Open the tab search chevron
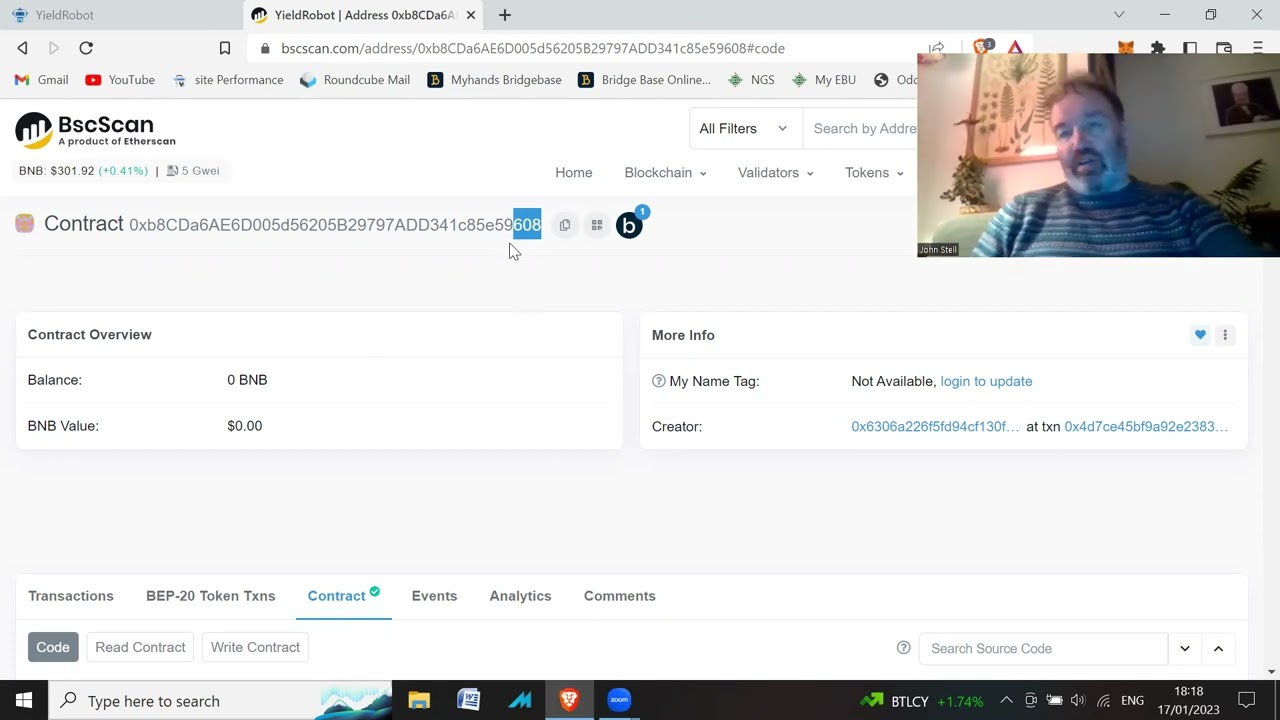This screenshot has height=720, width=1280. (1119, 15)
